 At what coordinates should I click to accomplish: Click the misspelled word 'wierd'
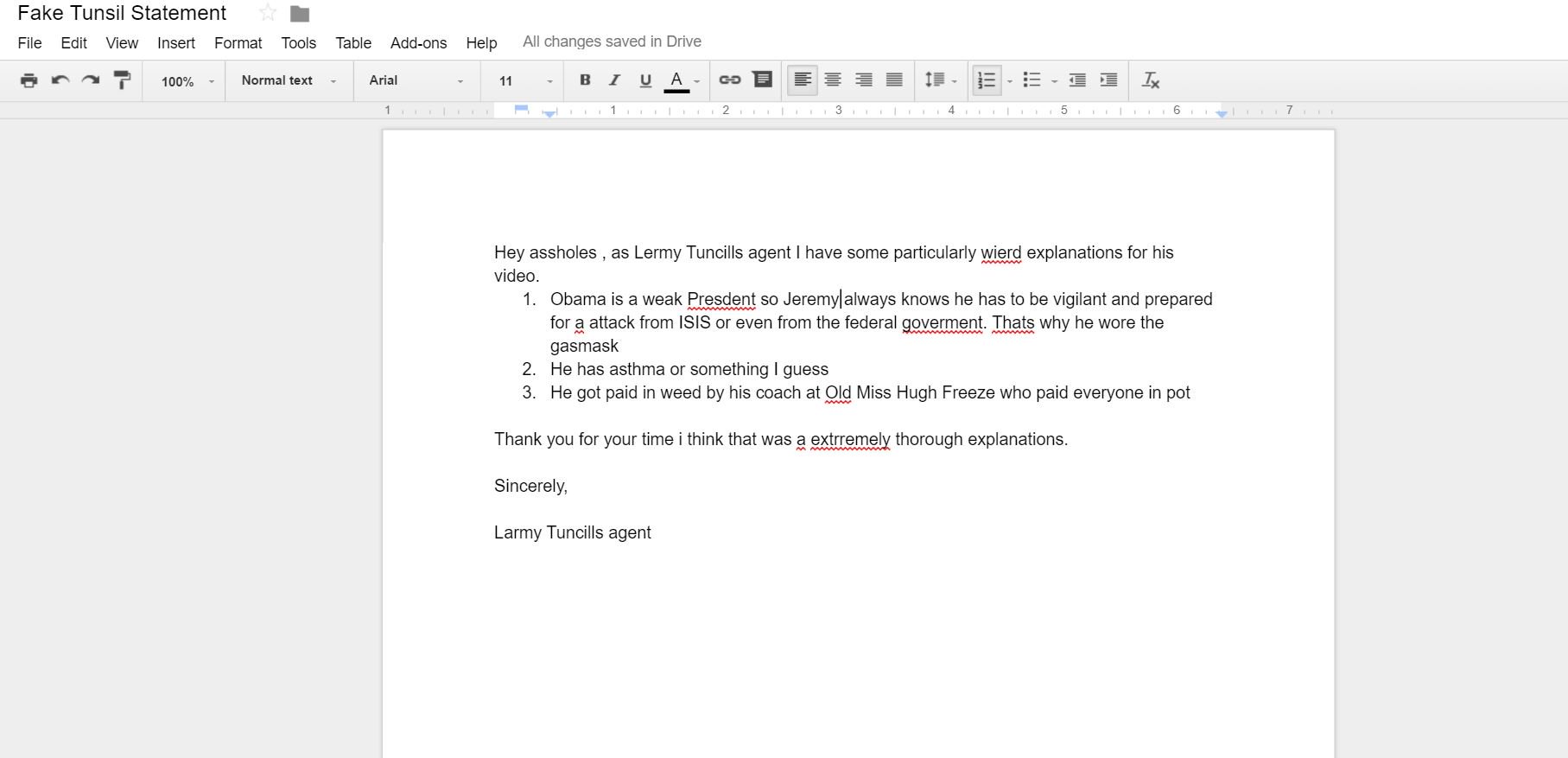pyautogui.click(x=1001, y=253)
